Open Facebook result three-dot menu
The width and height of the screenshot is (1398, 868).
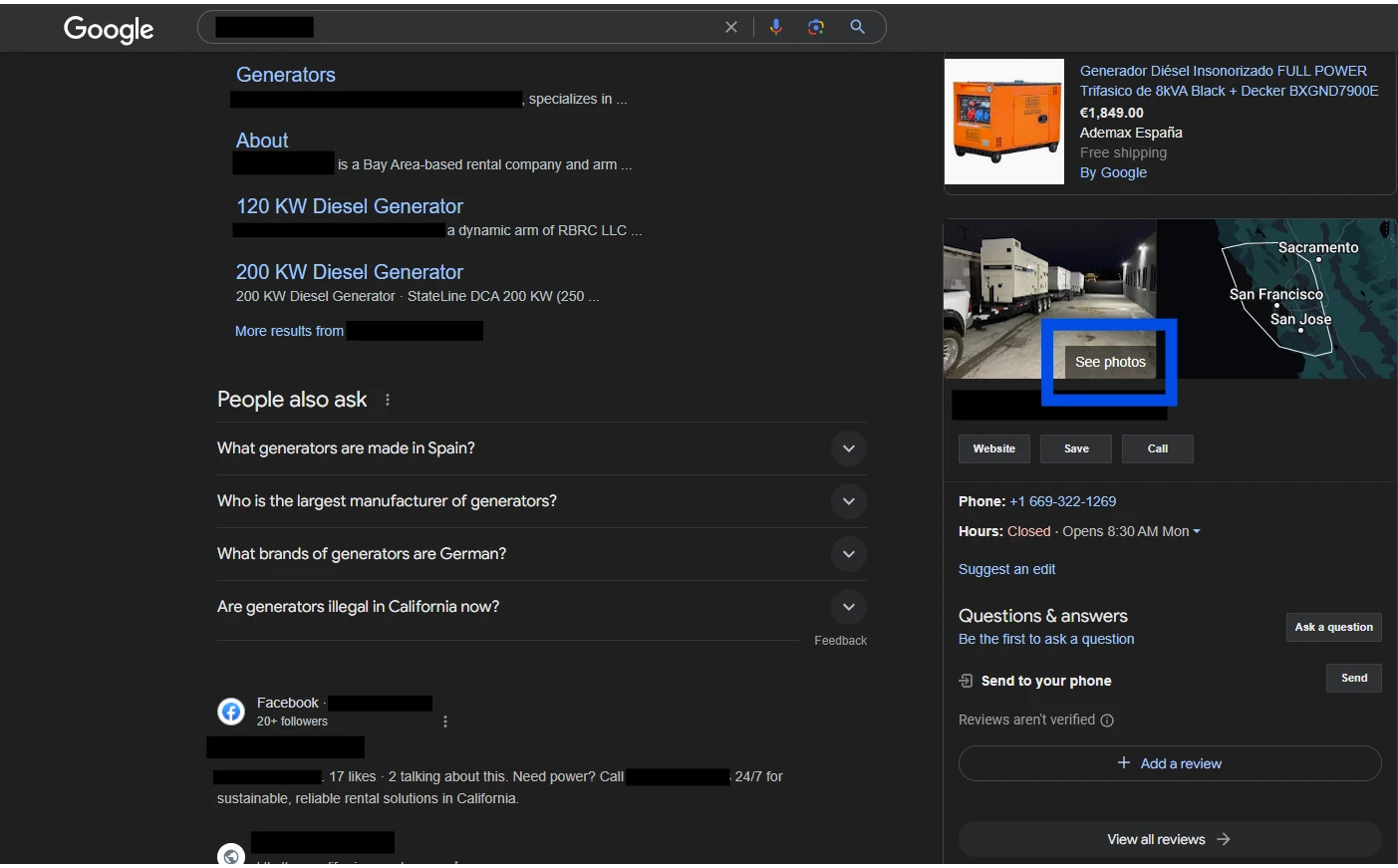click(x=445, y=722)
